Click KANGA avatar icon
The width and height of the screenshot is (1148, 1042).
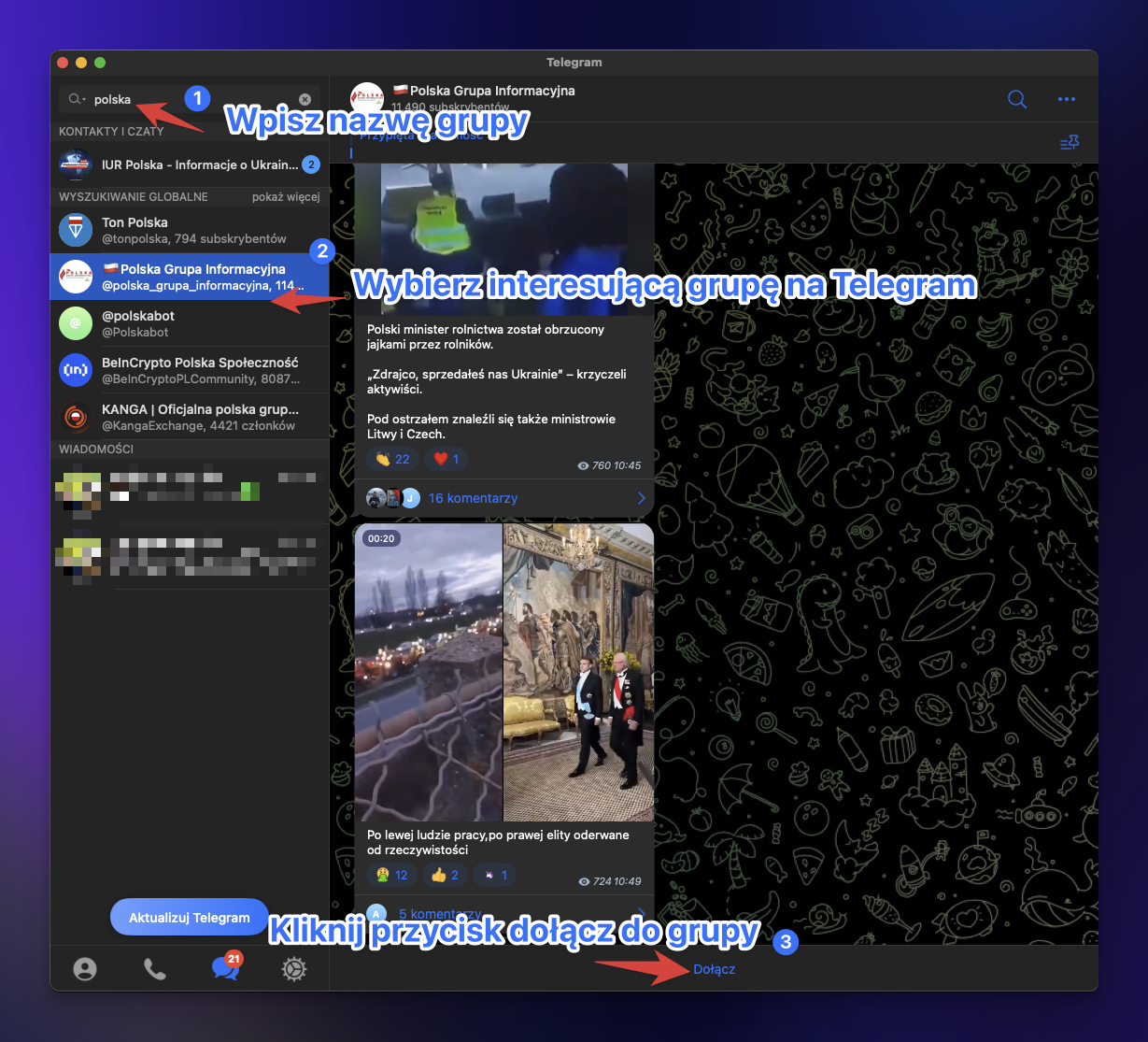(76, 417)
